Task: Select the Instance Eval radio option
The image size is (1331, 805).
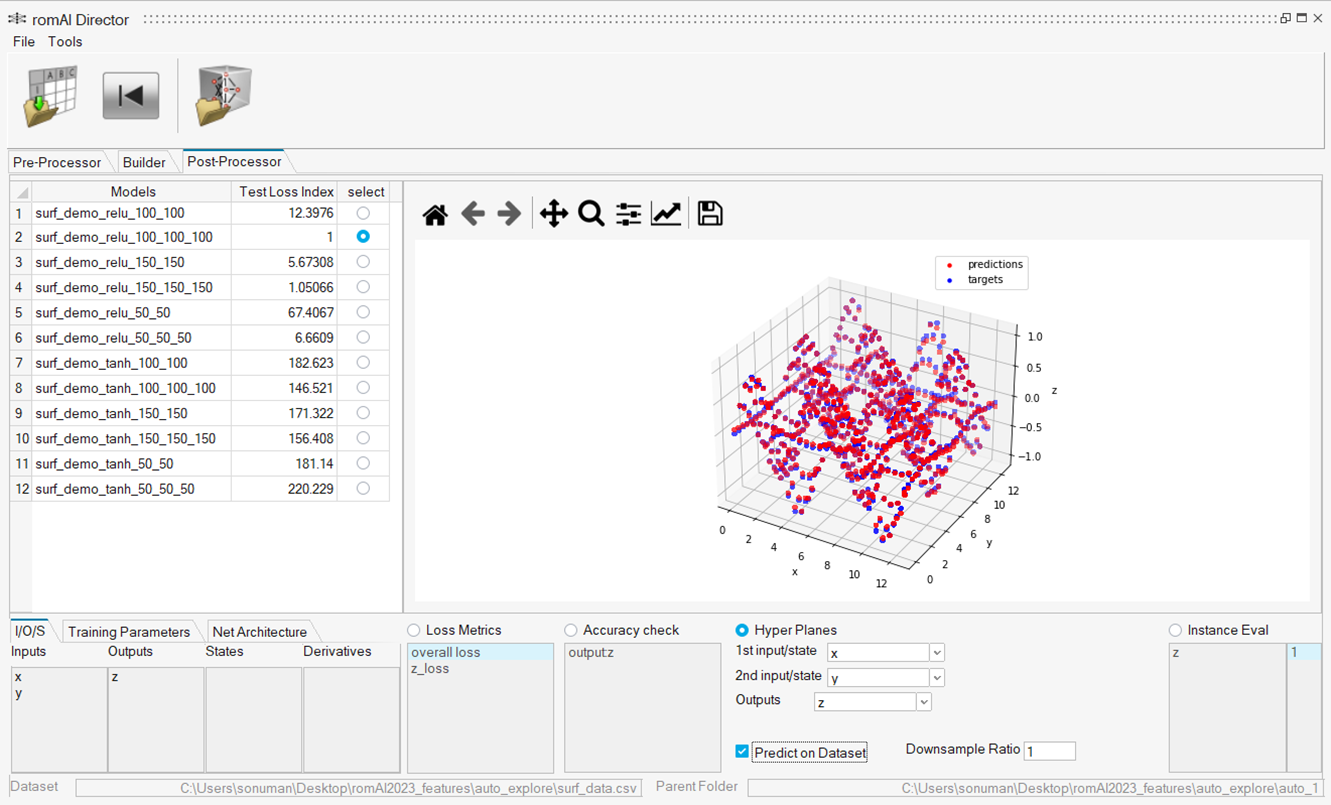Action: 1175,630
